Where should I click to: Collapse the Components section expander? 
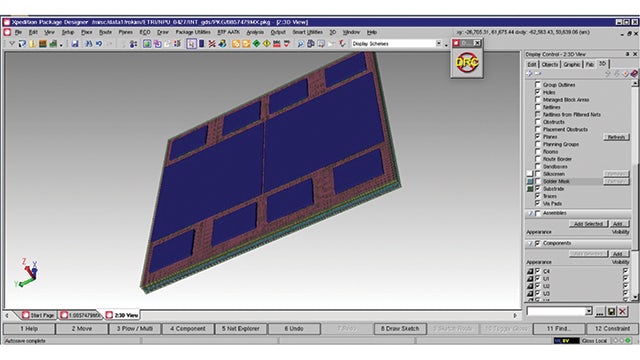click(x=530, y=243)
